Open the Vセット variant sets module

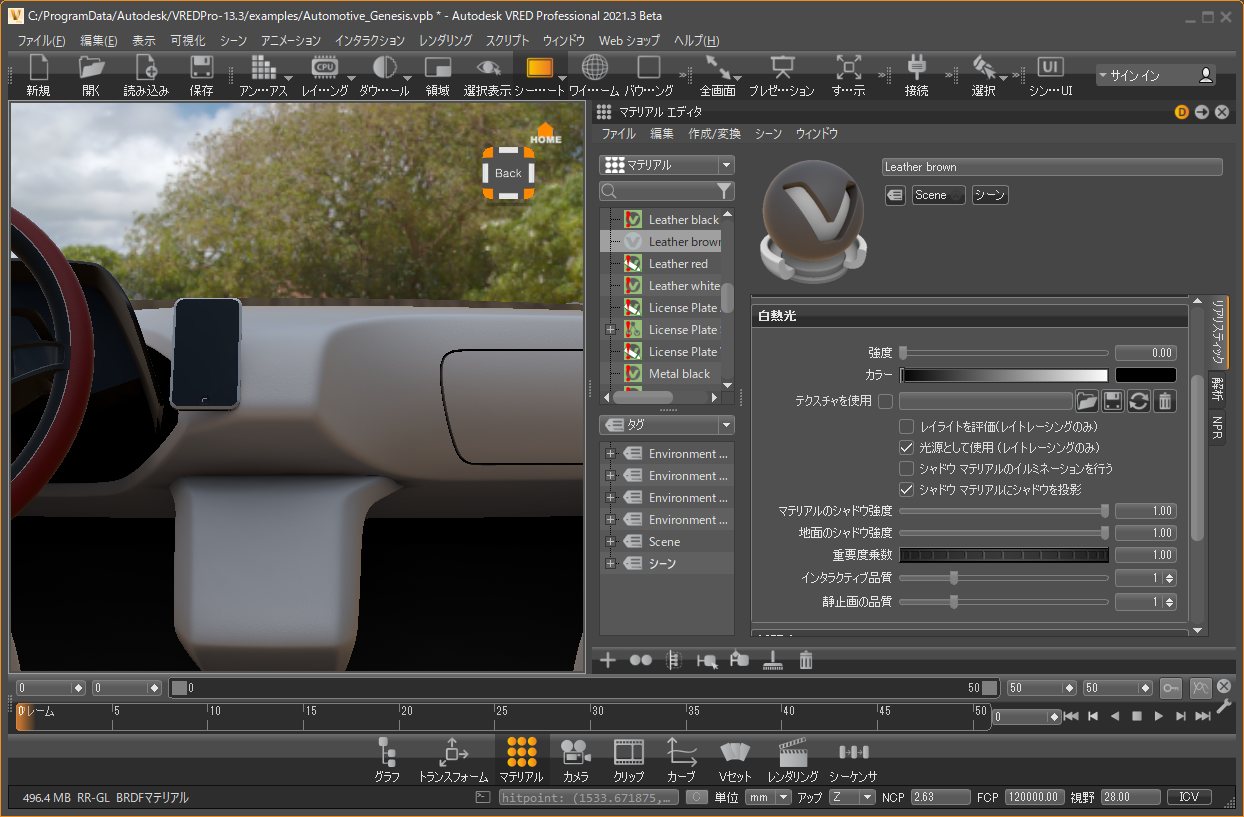[735, 760]
